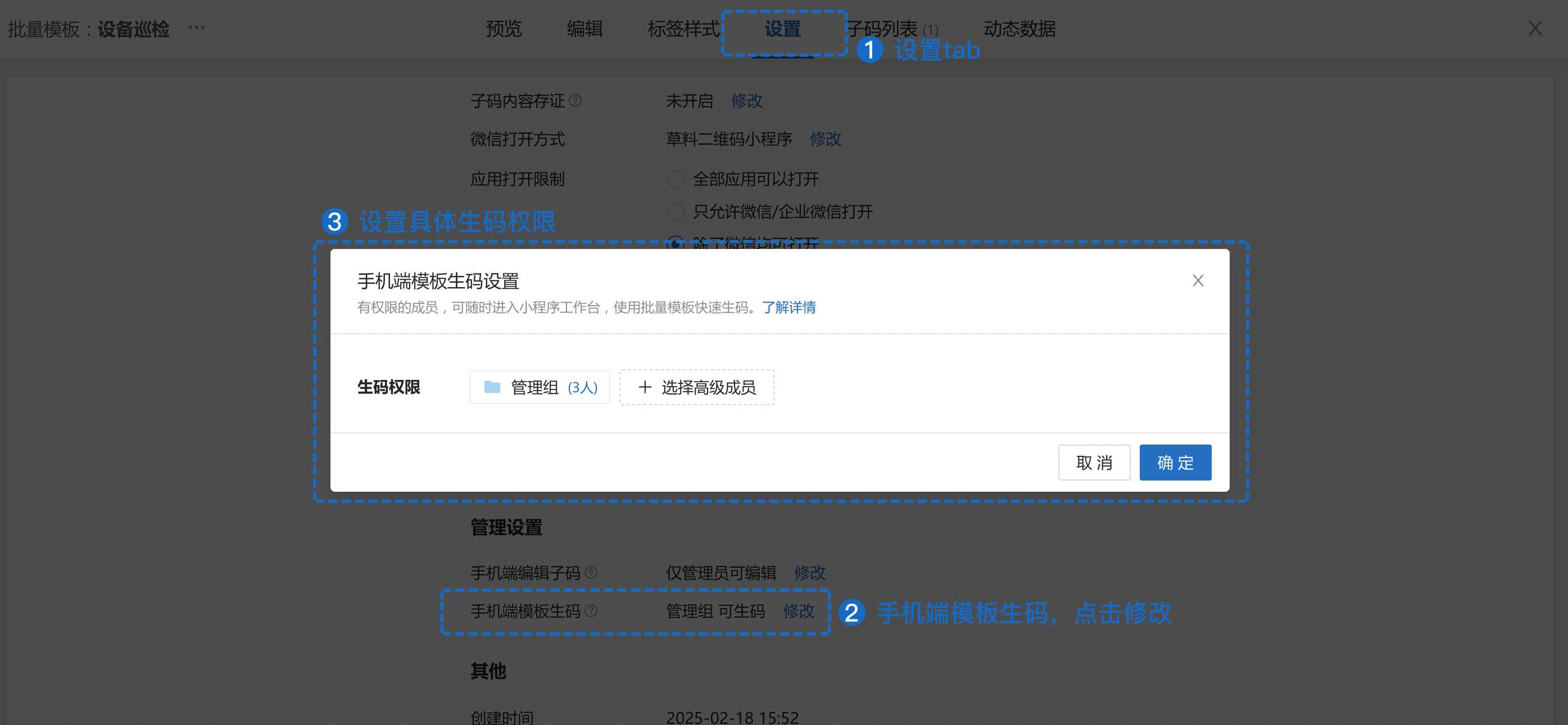Click the plus icon in 选择高级成员

coord(645,387)
